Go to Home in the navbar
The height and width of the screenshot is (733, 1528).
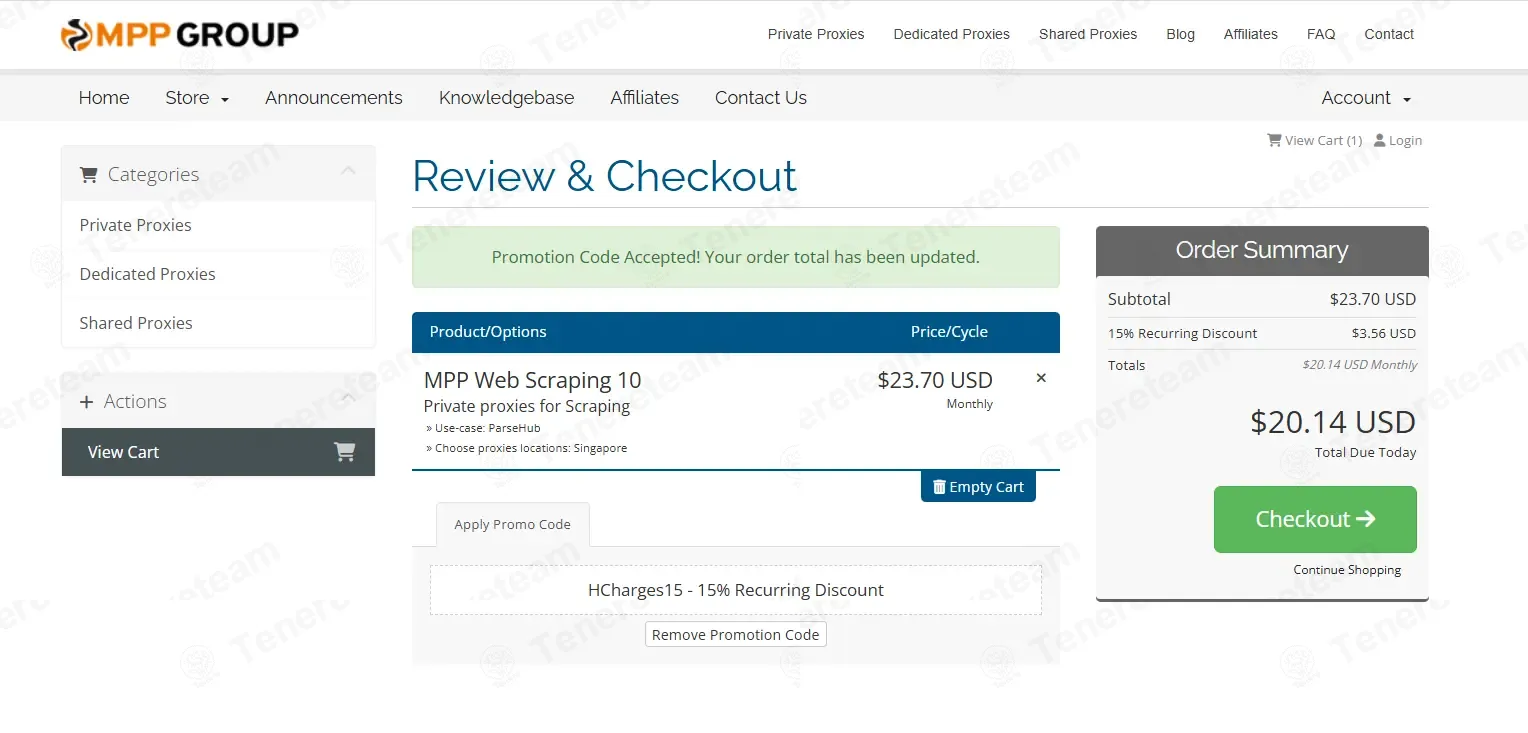click(104, 98)
